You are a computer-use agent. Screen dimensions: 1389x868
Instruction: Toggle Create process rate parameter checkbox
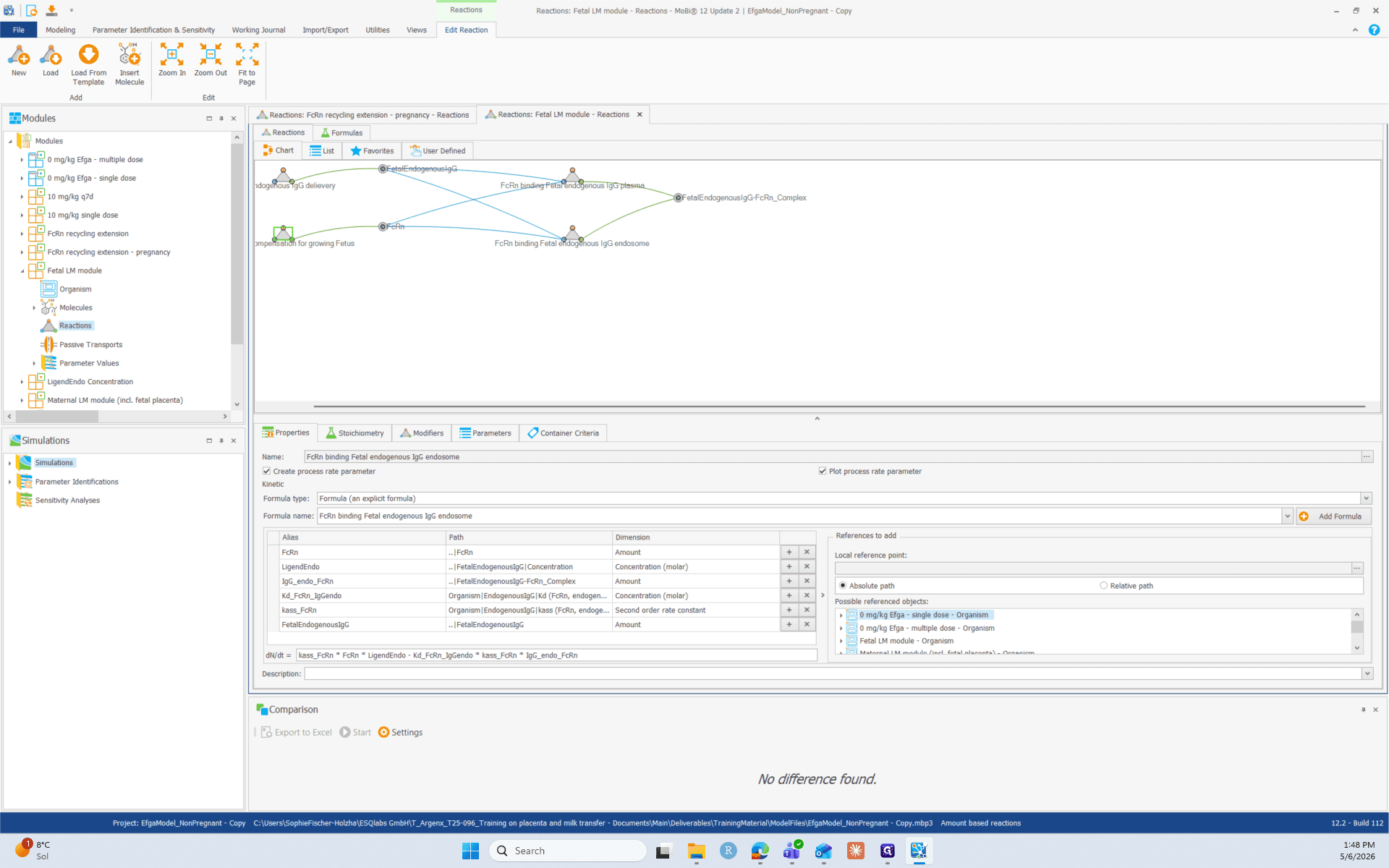tap(267, 471)
